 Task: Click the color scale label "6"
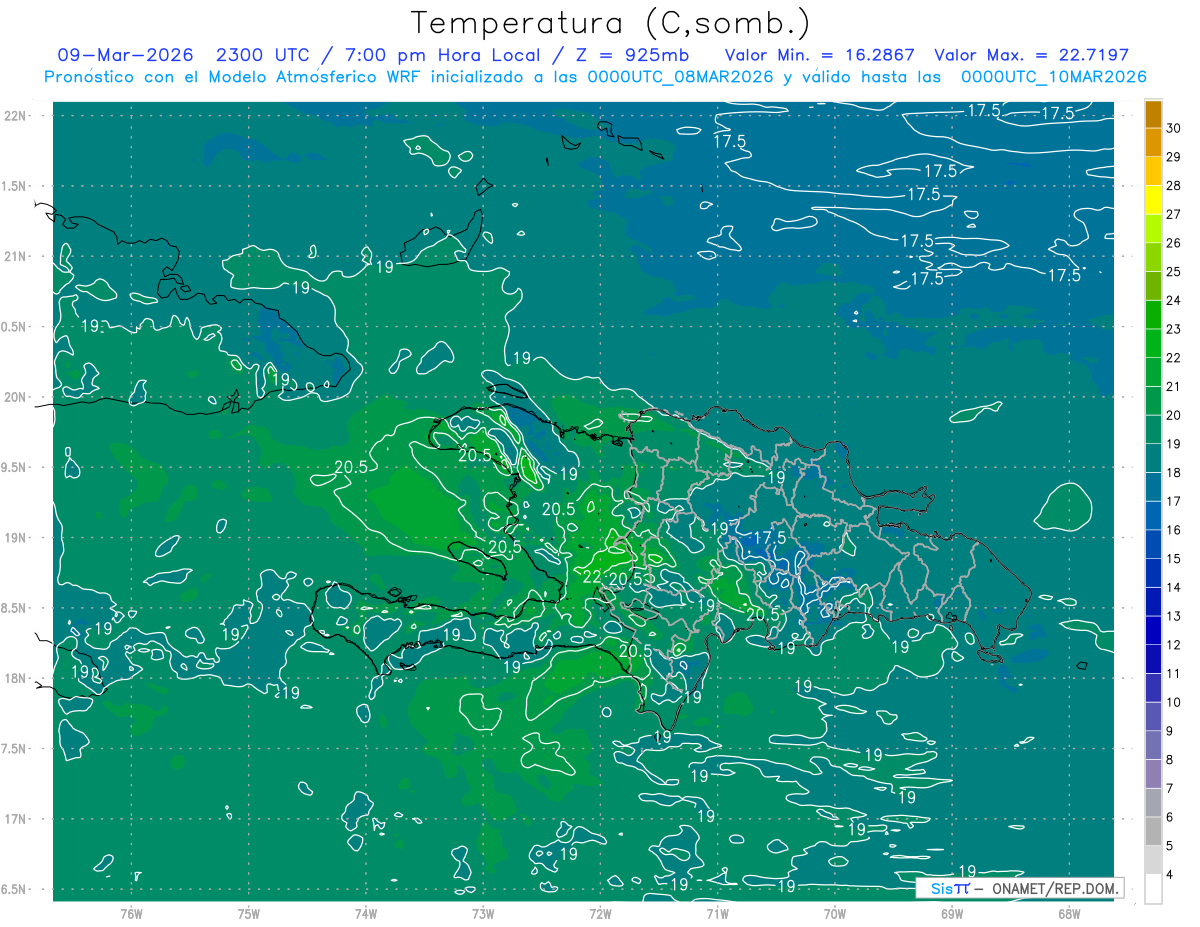1170,817
